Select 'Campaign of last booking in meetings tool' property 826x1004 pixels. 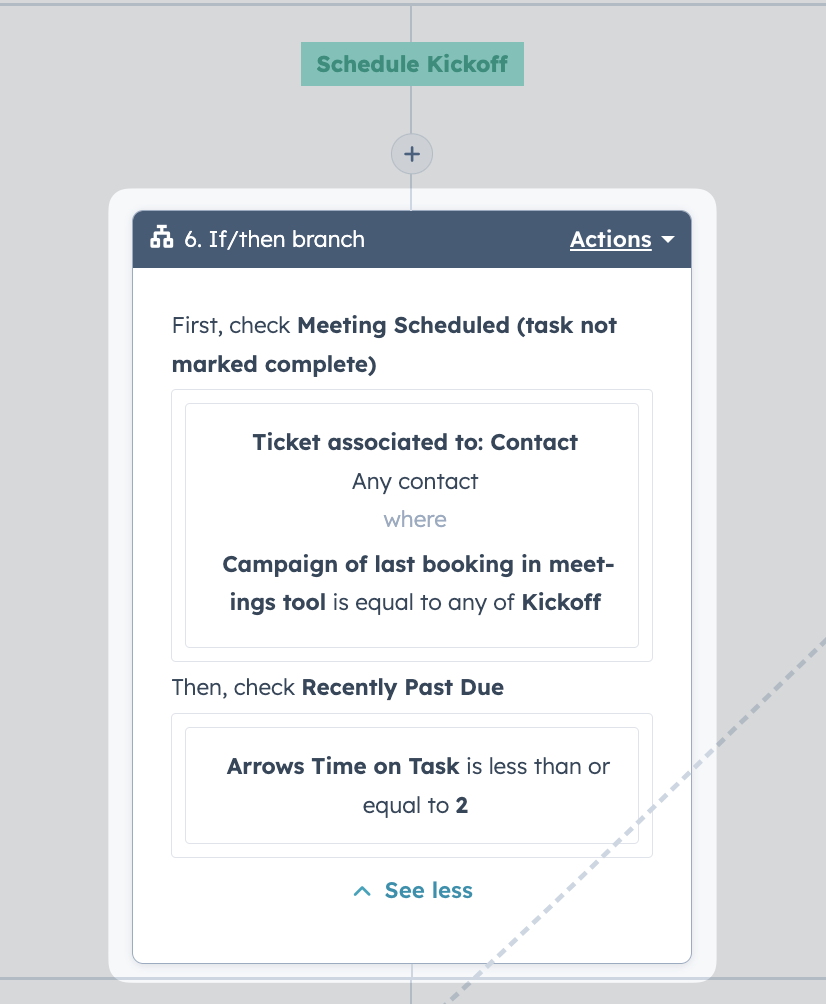pos(418,583)
